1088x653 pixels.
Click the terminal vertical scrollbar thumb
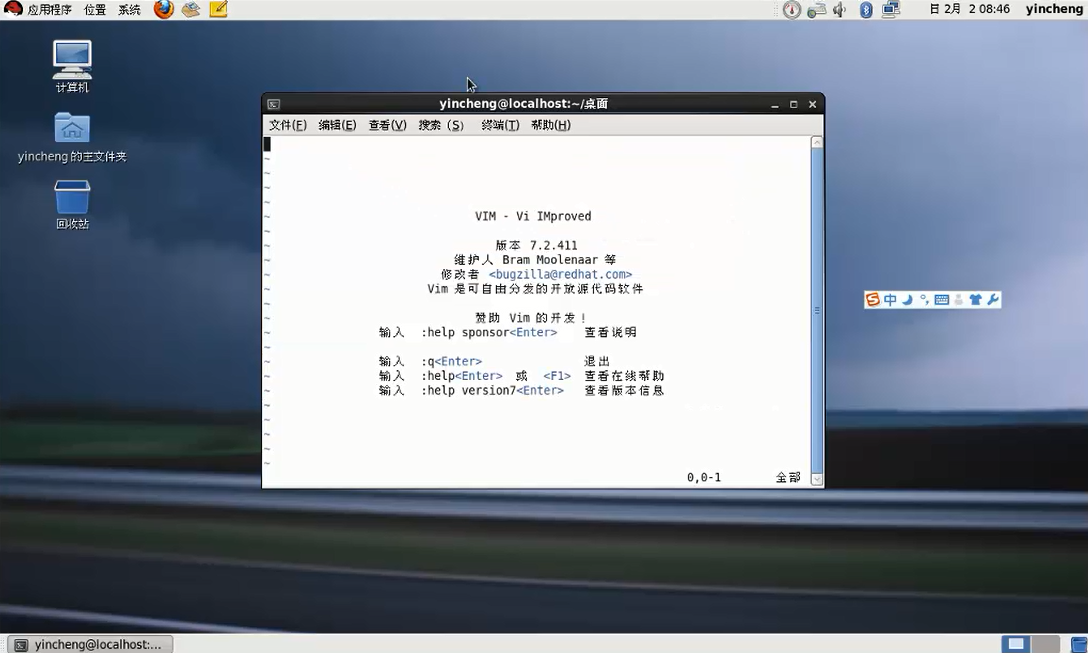tap(817, 310)
